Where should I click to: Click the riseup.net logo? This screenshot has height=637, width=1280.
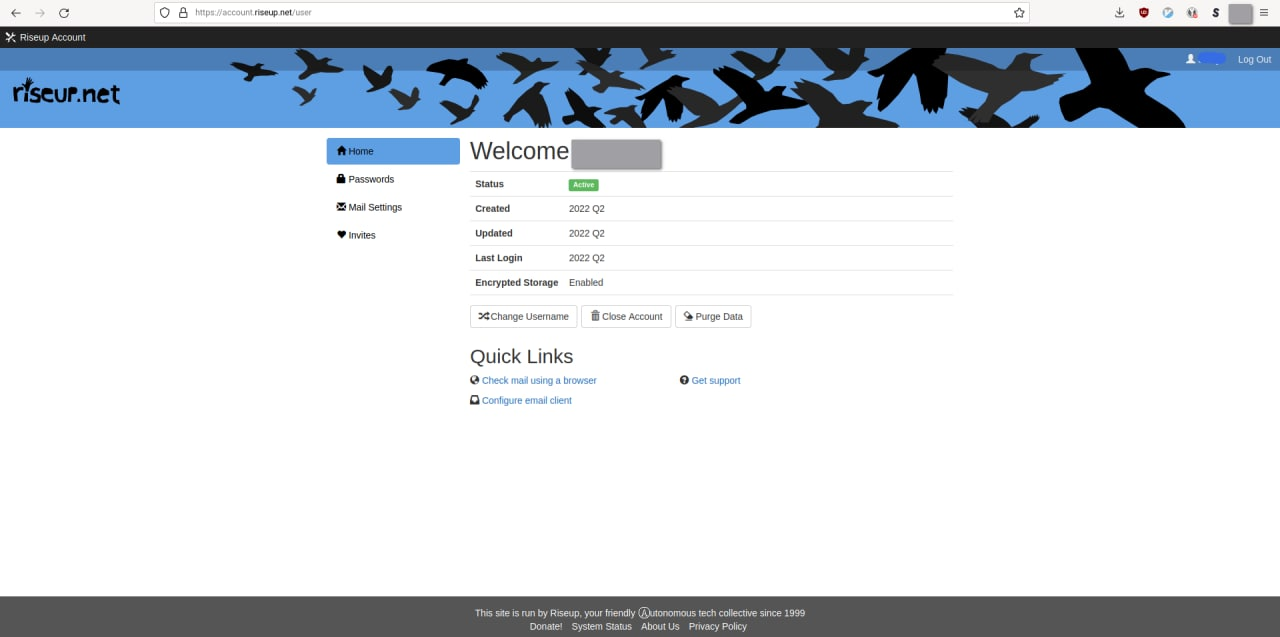click(x=66, y=93)
